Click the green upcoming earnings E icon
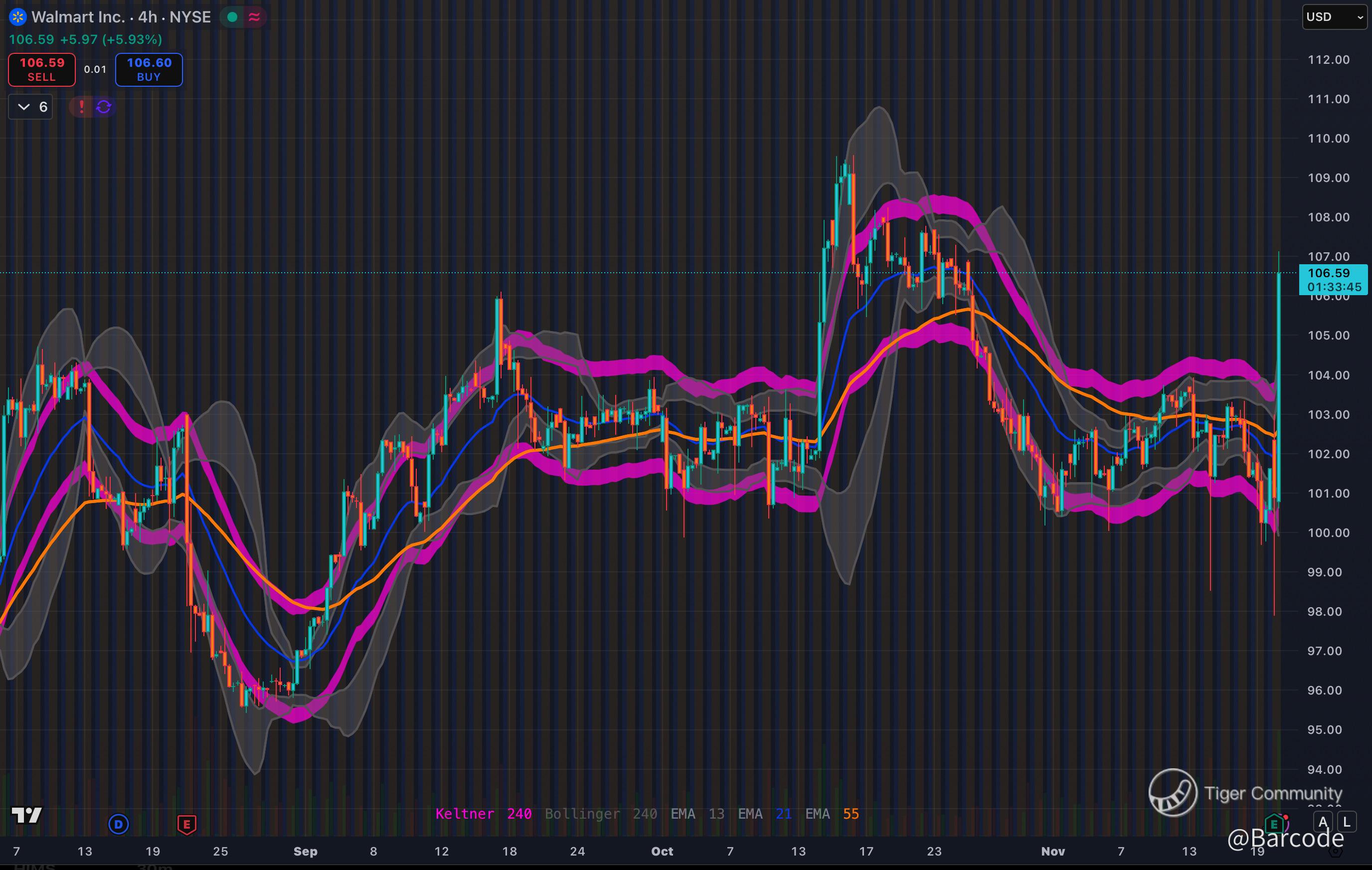1372x870 pixels. 1274,823
